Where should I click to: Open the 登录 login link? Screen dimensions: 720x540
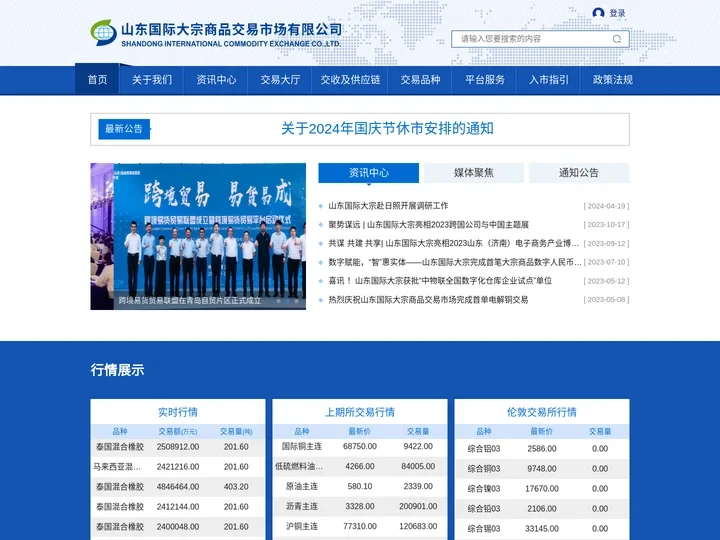pyautogui.click(x=618, y=13)
